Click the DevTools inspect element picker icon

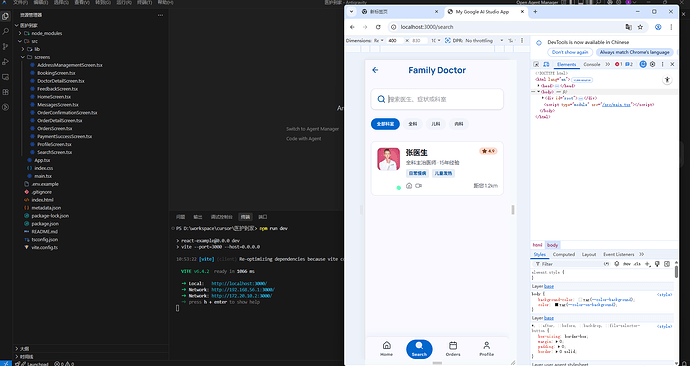[x=536, y=64]
